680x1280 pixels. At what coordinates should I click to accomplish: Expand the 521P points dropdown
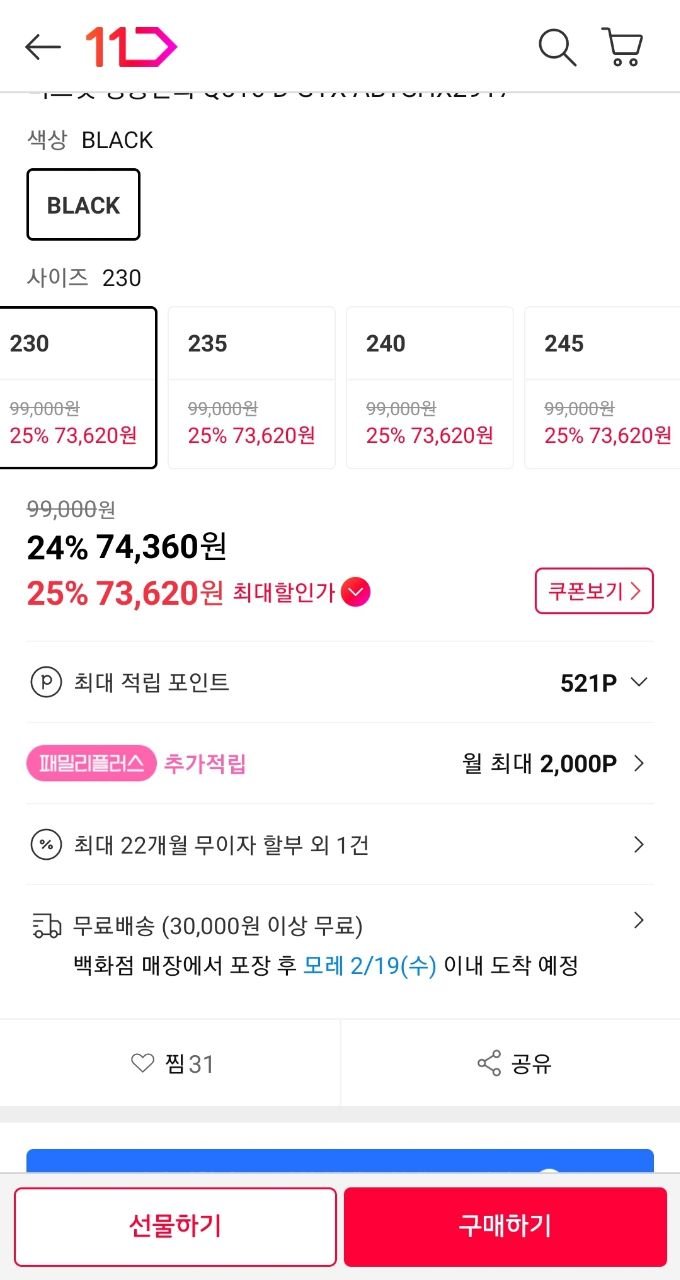pos(639,682)
